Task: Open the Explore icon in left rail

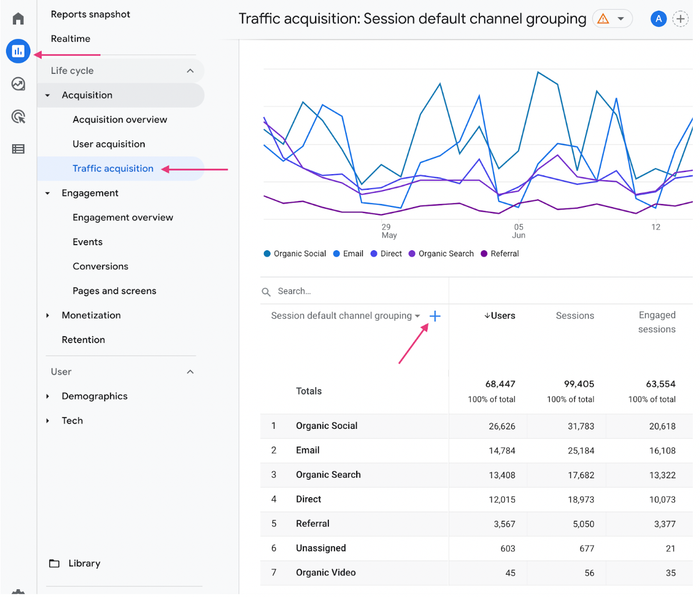Action: pyautogui.click(x=18, y=84)
